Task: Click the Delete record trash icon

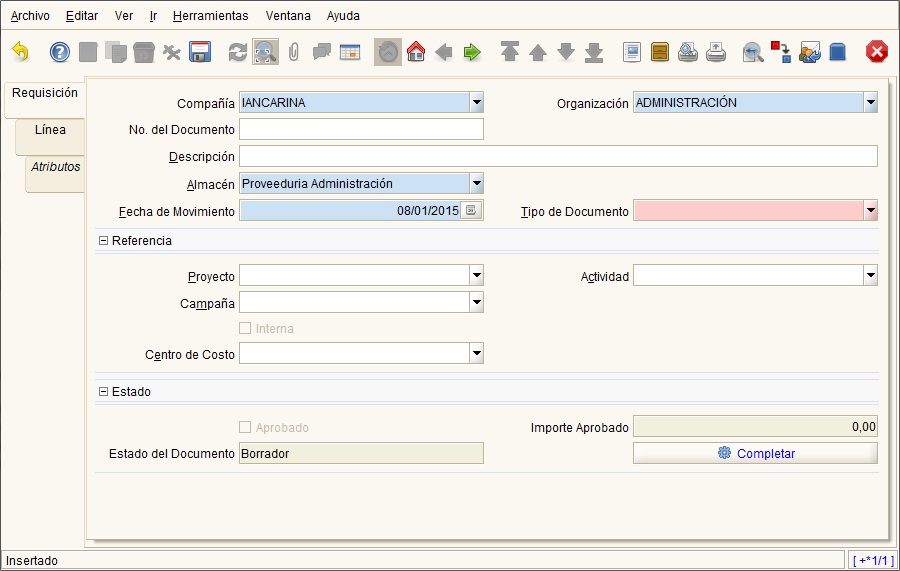Action: 143,52
